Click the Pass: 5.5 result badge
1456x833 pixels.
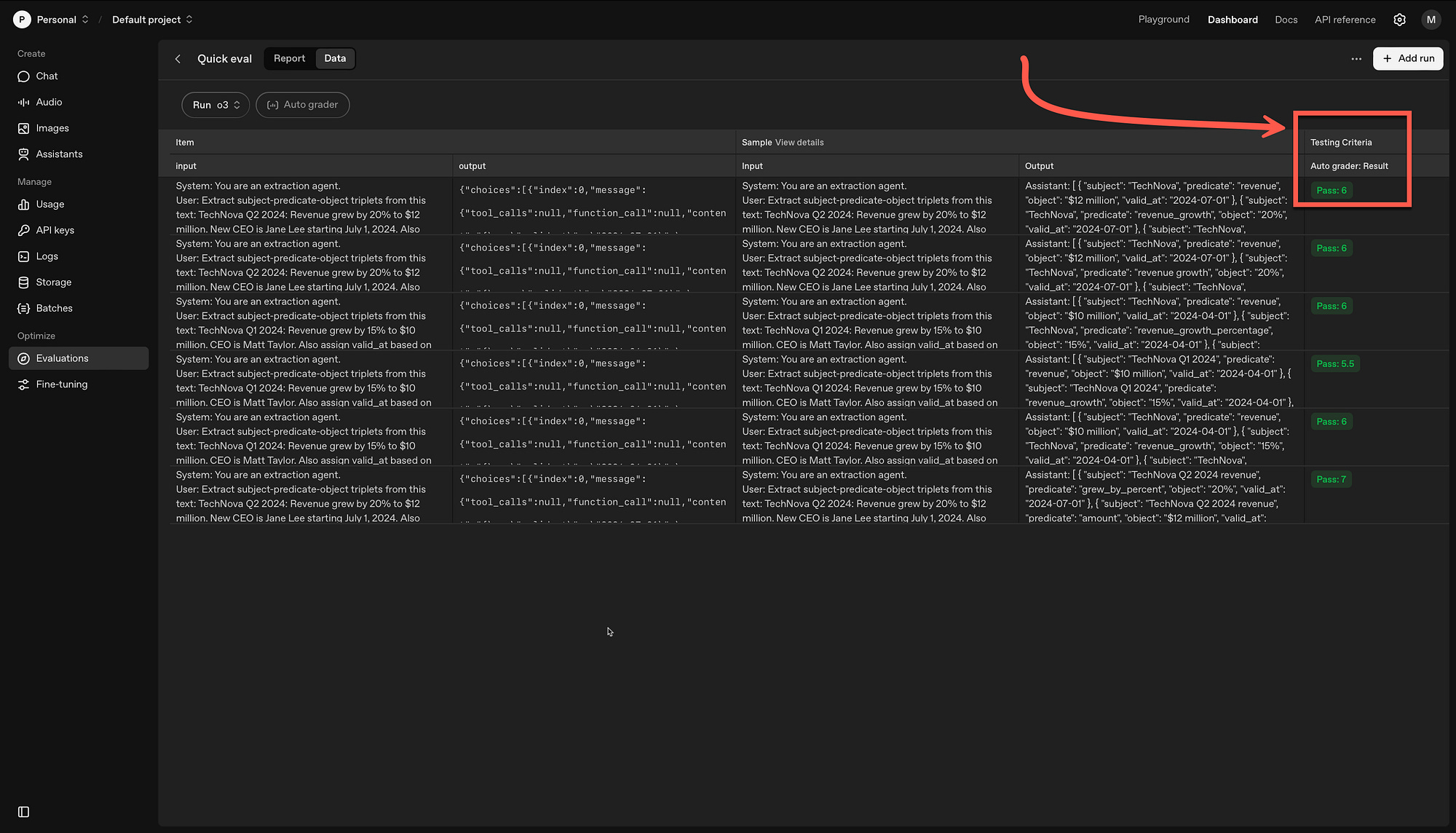click(x=1334, y=364)
